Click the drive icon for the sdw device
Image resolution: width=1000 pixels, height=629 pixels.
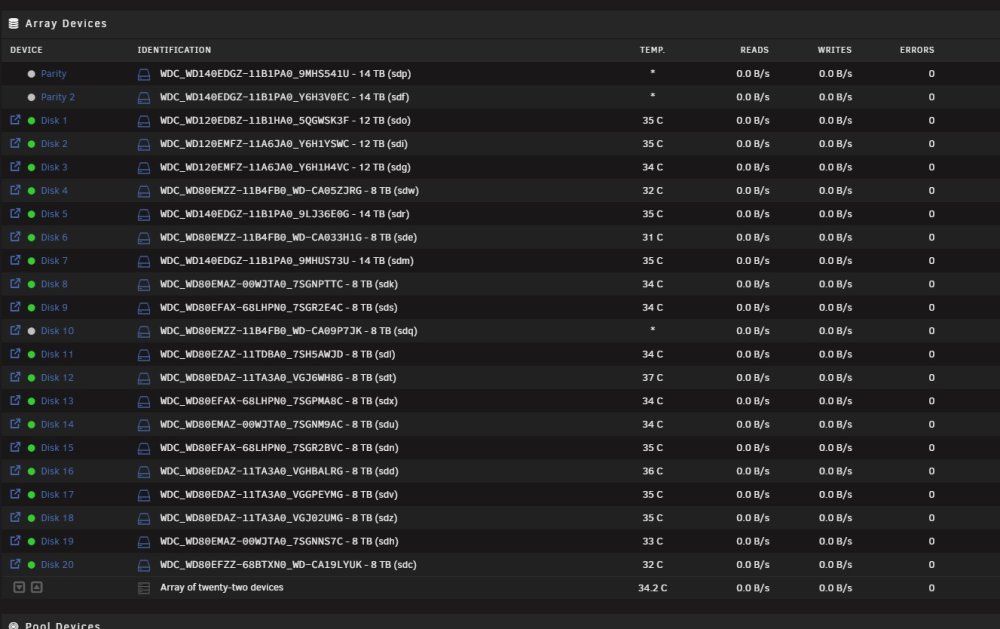[144, 191]
